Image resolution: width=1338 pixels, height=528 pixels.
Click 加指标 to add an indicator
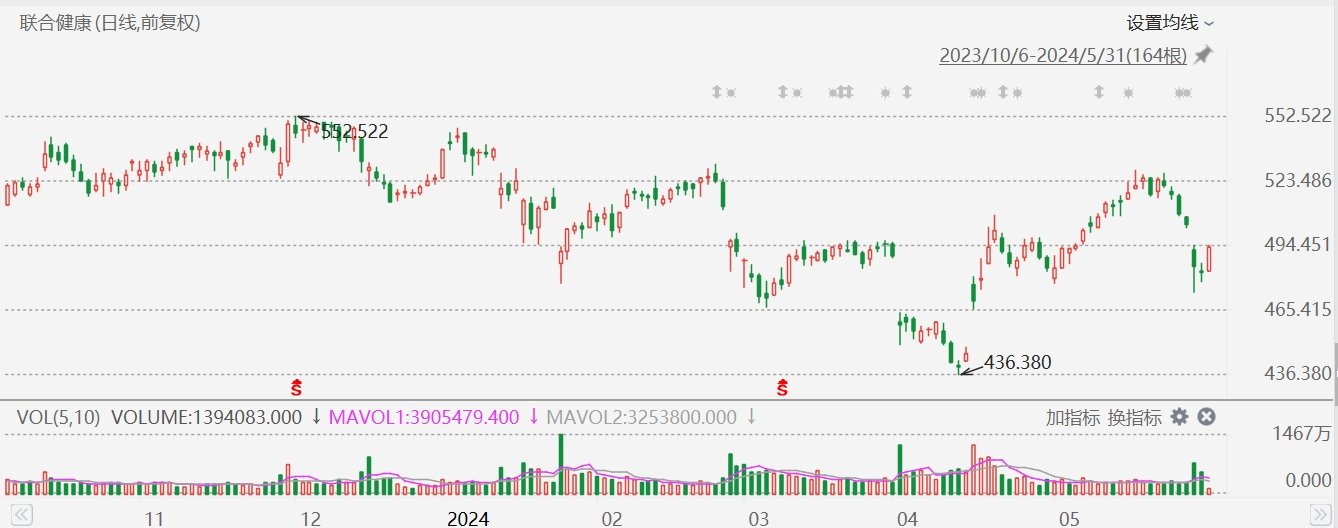coord(1073,417)
